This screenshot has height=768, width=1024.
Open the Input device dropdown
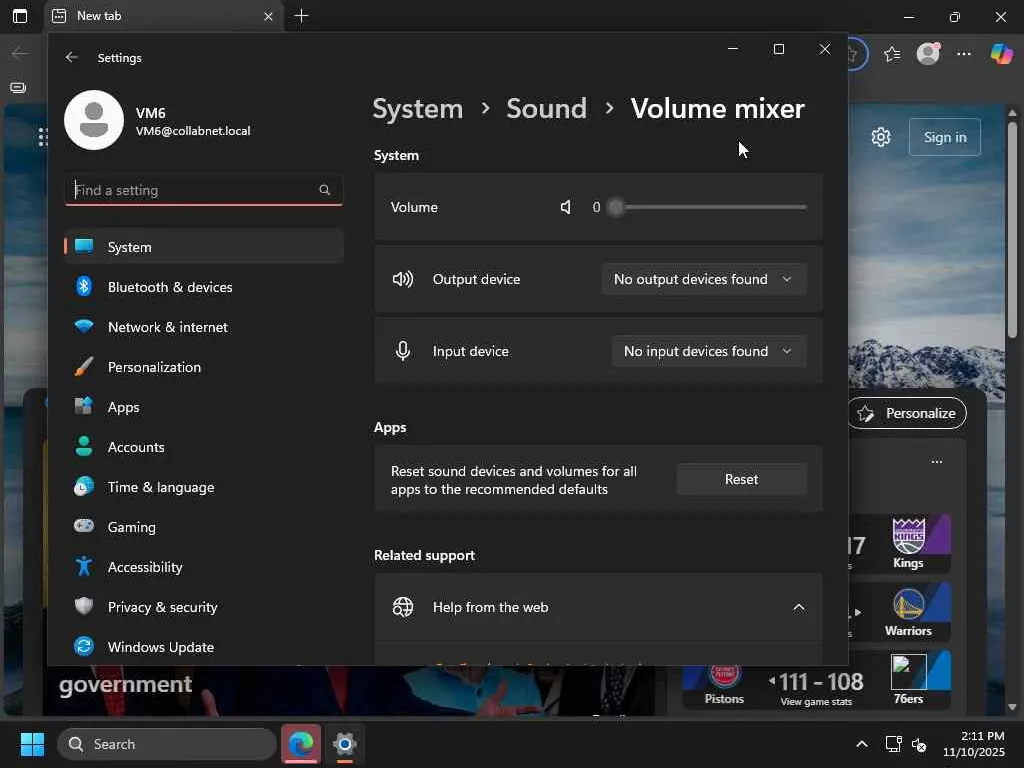708,351
